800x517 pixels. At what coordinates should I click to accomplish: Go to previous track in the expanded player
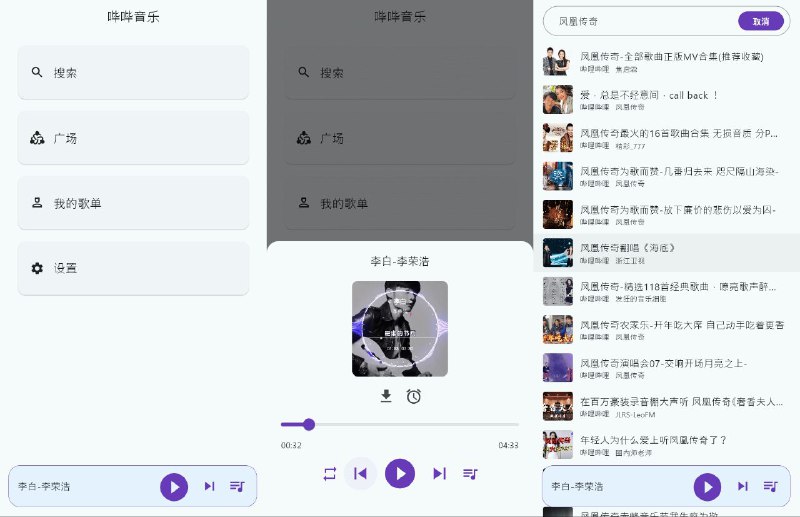click(360, 474)
